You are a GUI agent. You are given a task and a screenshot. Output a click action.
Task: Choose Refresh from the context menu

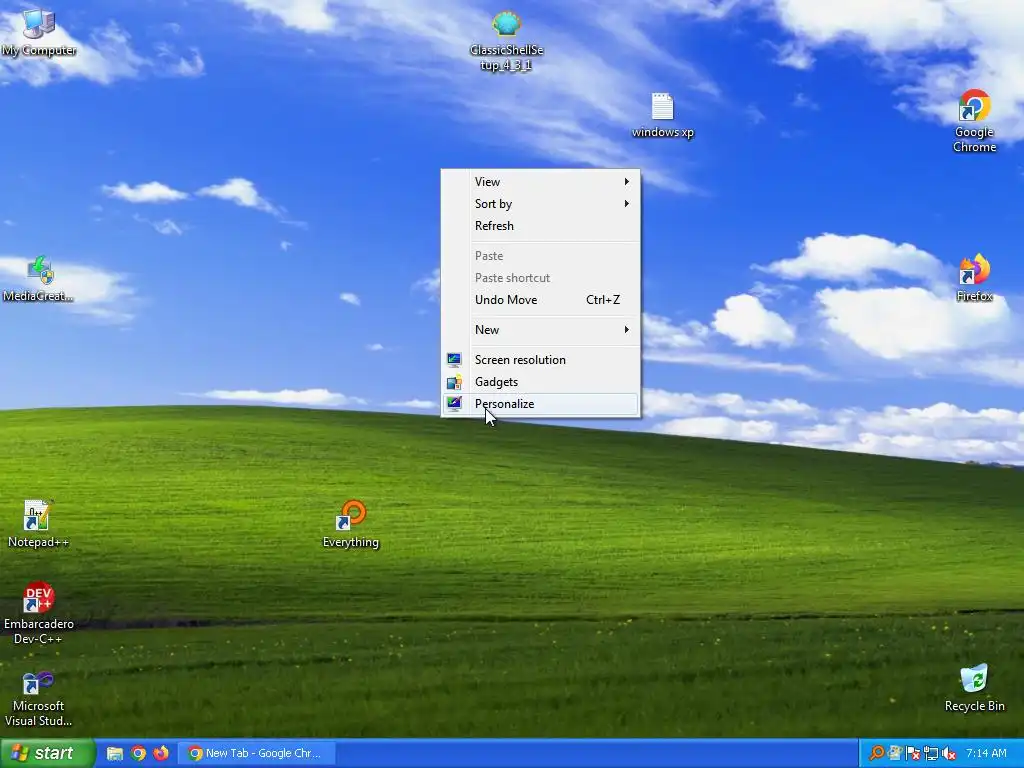(540, 226)
